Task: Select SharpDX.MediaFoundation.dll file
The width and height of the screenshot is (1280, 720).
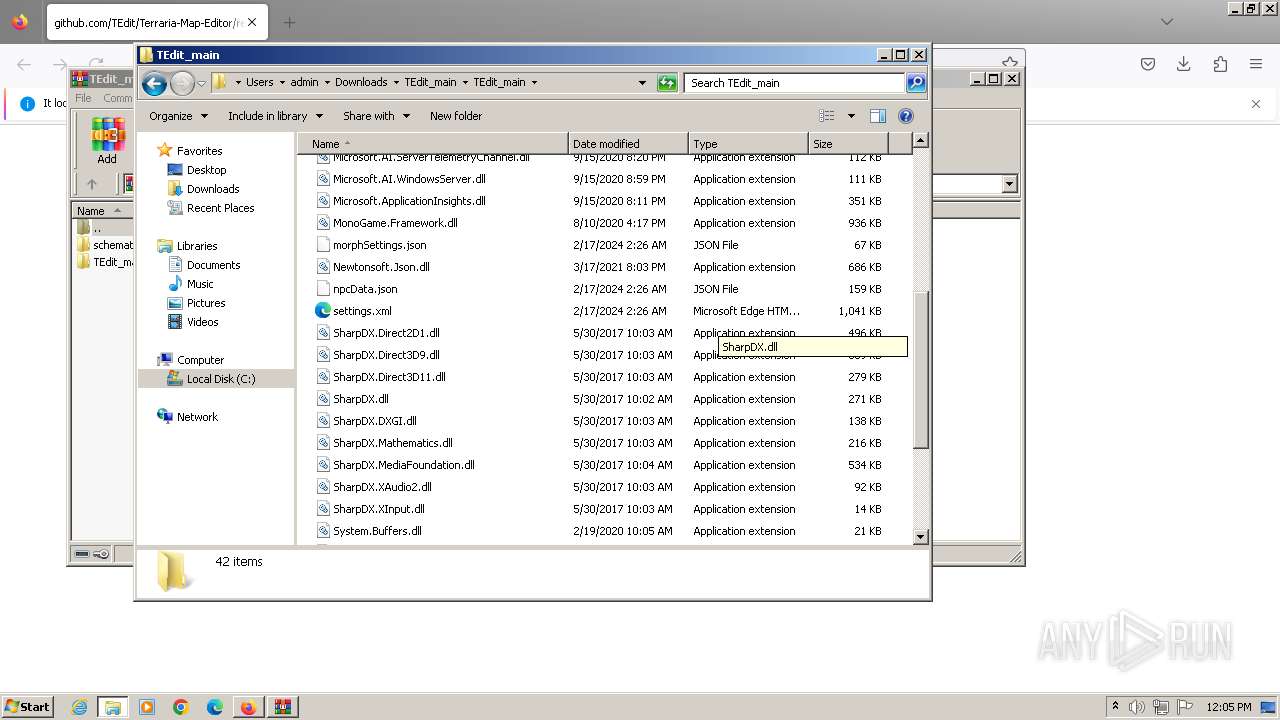Action: click(x=403, y=465)
